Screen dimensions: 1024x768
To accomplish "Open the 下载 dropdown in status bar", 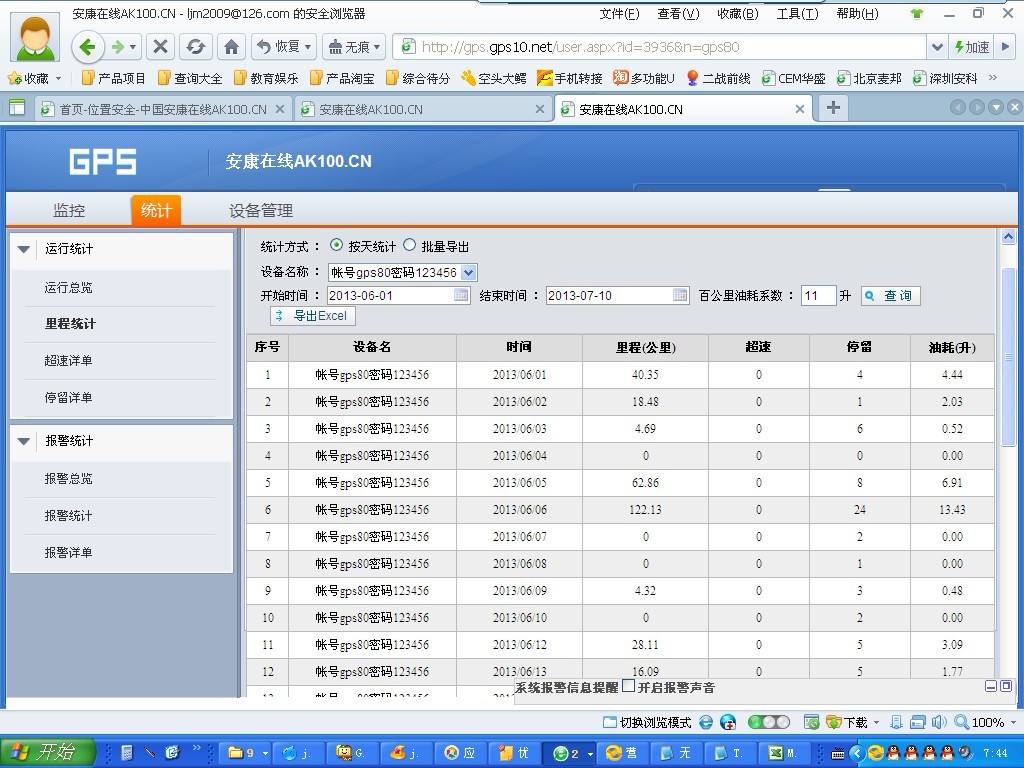I will pyautogui.click(x=876, y=722).
